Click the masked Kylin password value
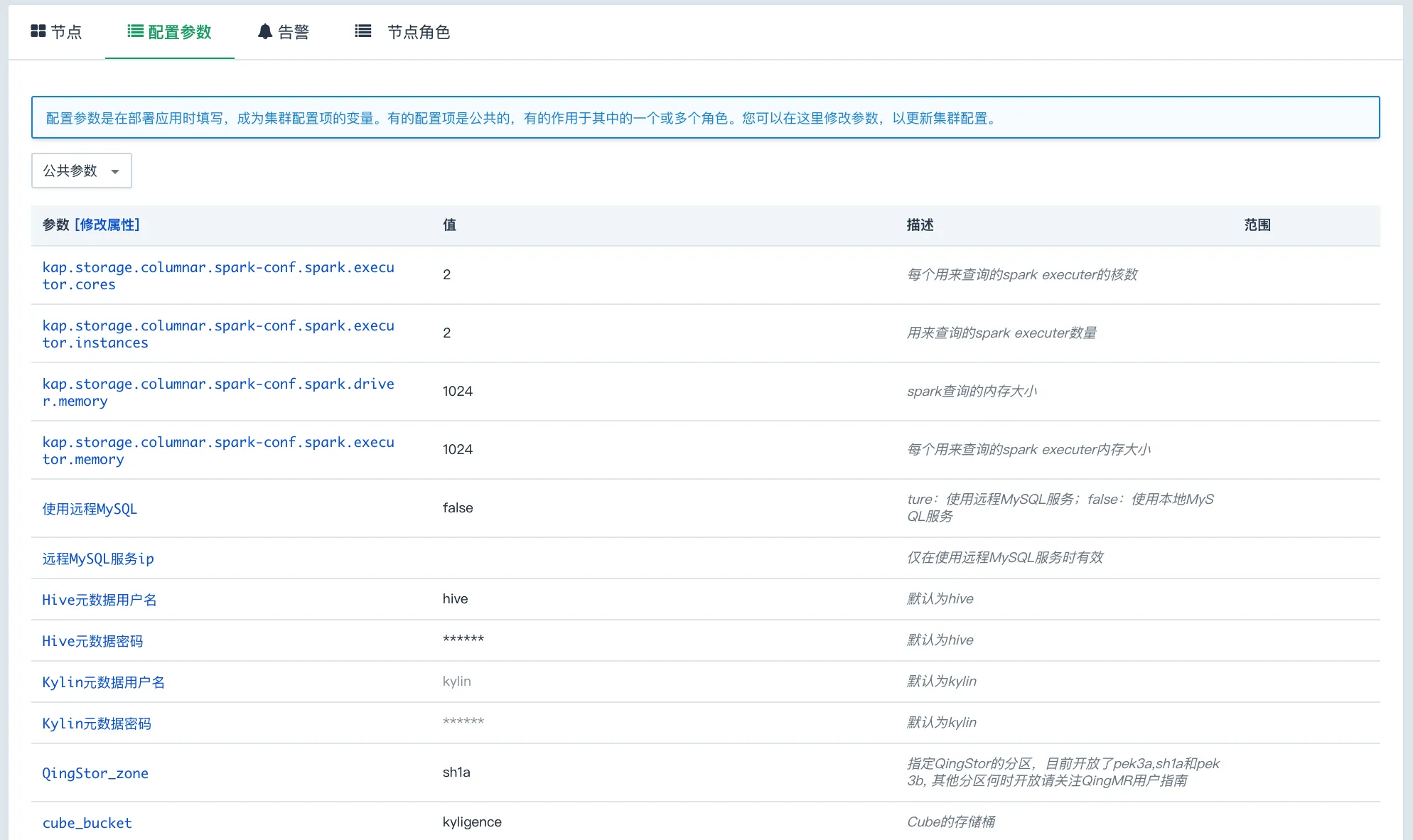This screenshot has height=840, width=1413. pos(463,721)
